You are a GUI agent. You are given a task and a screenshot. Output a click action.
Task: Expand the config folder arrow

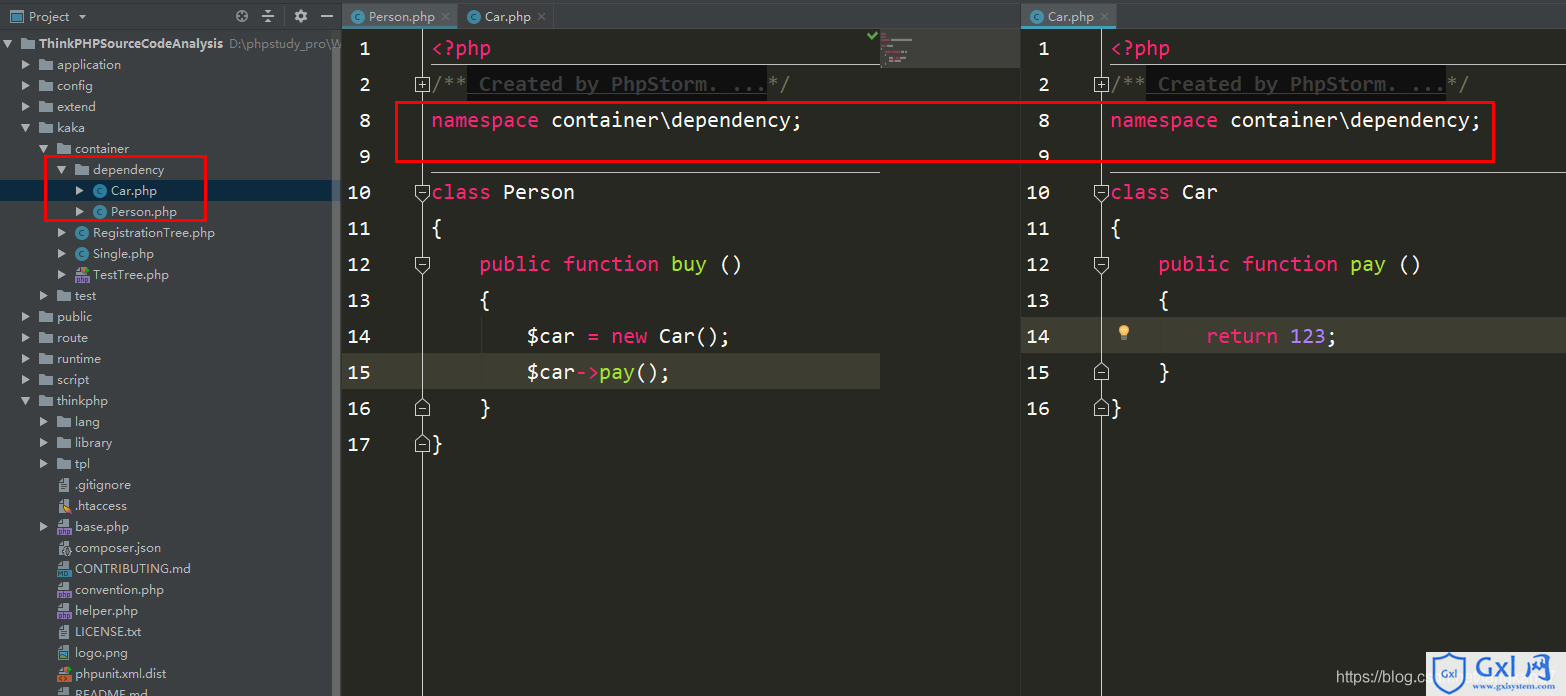(x=27, y=86)
